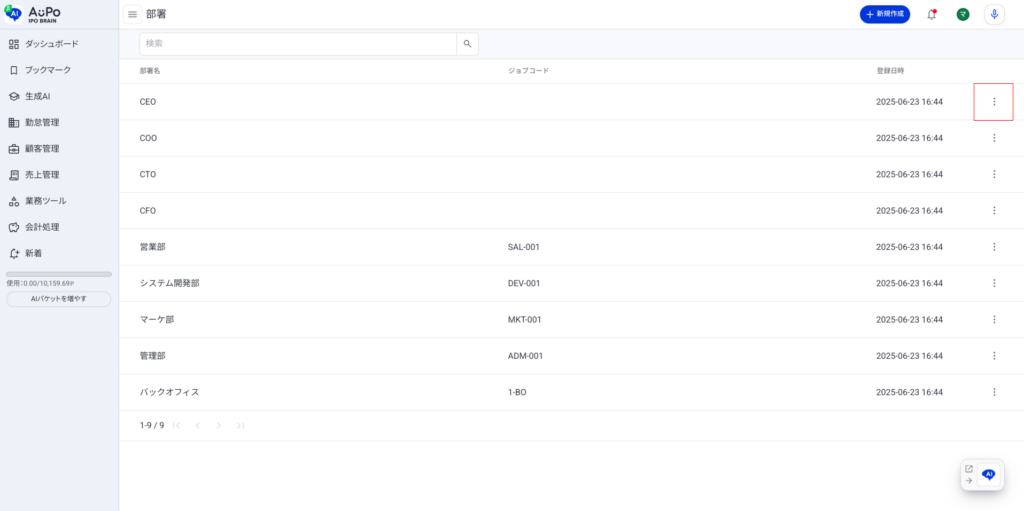Image resolution: width=1024 pixels, height=511 pixels.
Task: Focus the 検索 search input field
Action: click(x=297, y=44)
